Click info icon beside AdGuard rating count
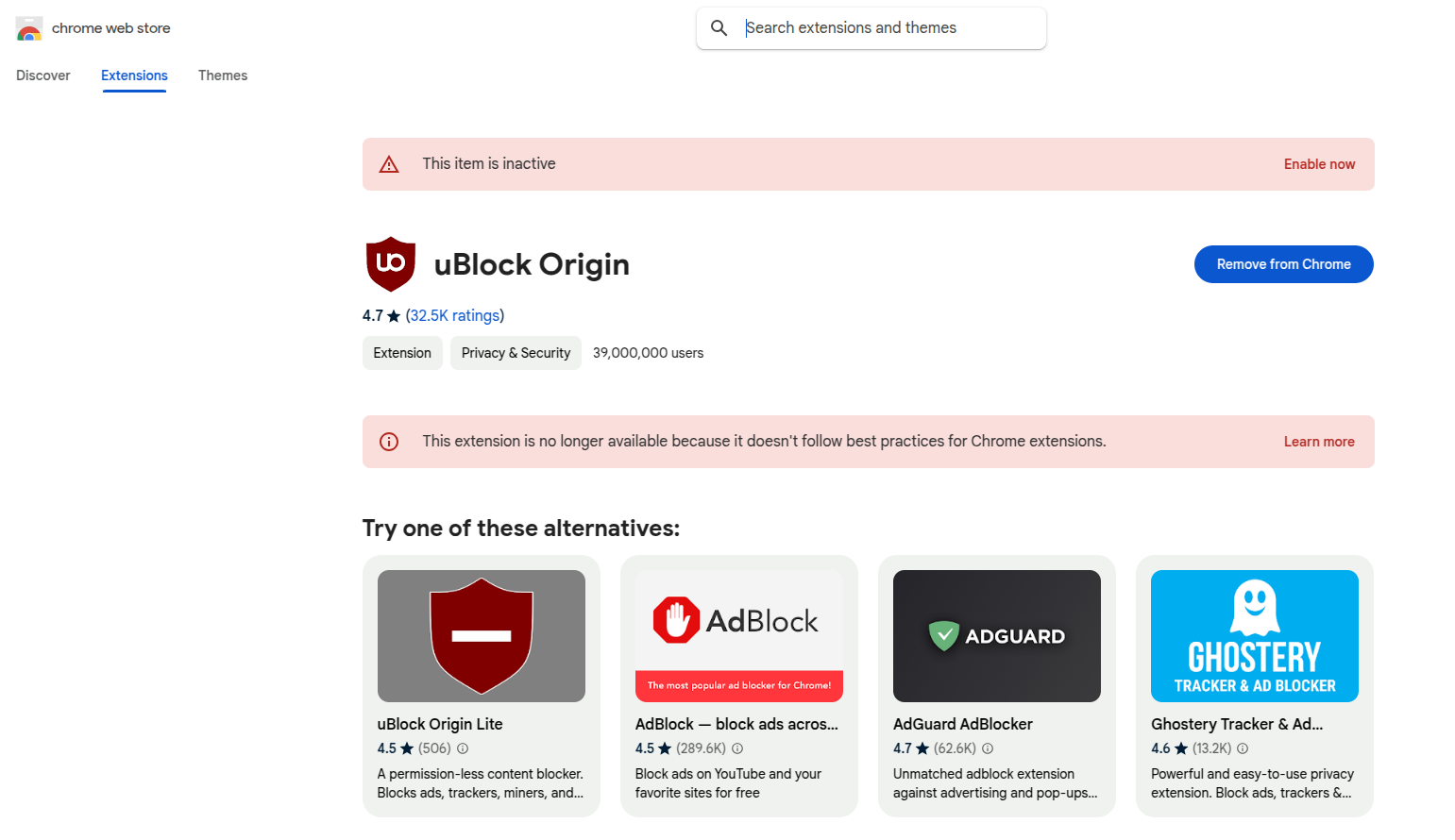Screen dimensions: 1455x840 tap(988, 748)
